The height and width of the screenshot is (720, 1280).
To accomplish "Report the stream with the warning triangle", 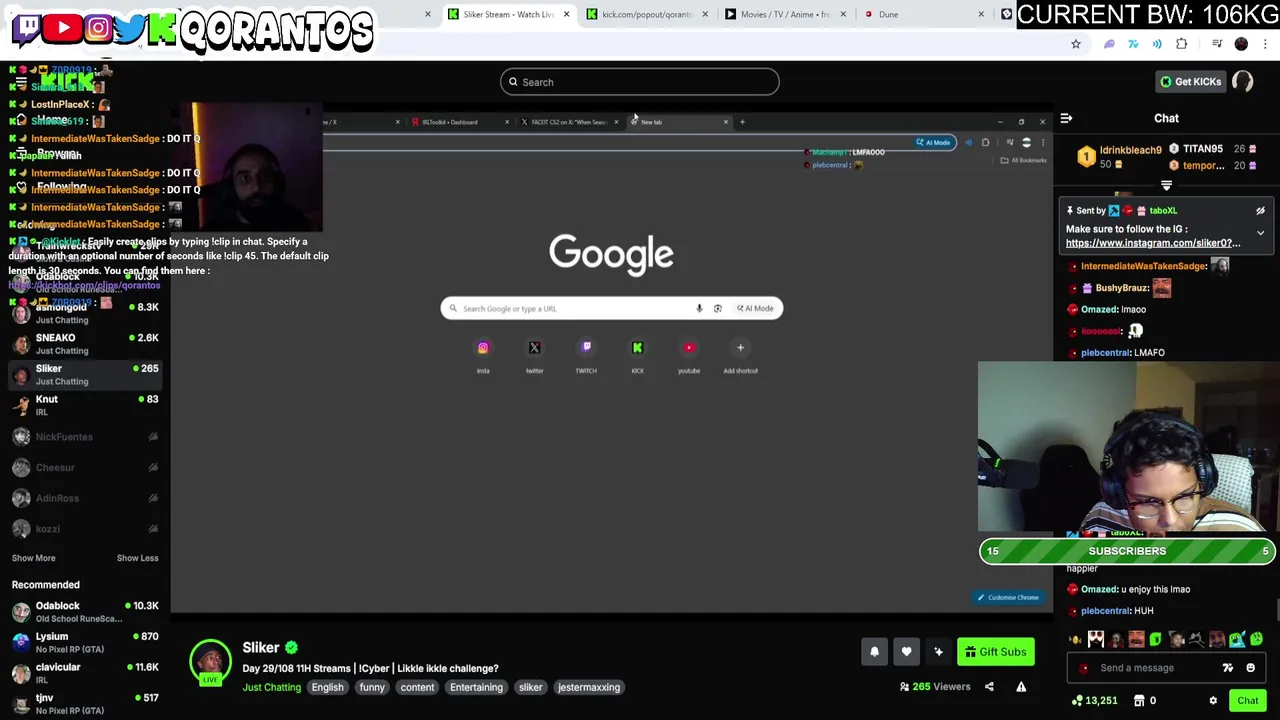I will [1021, 687].
